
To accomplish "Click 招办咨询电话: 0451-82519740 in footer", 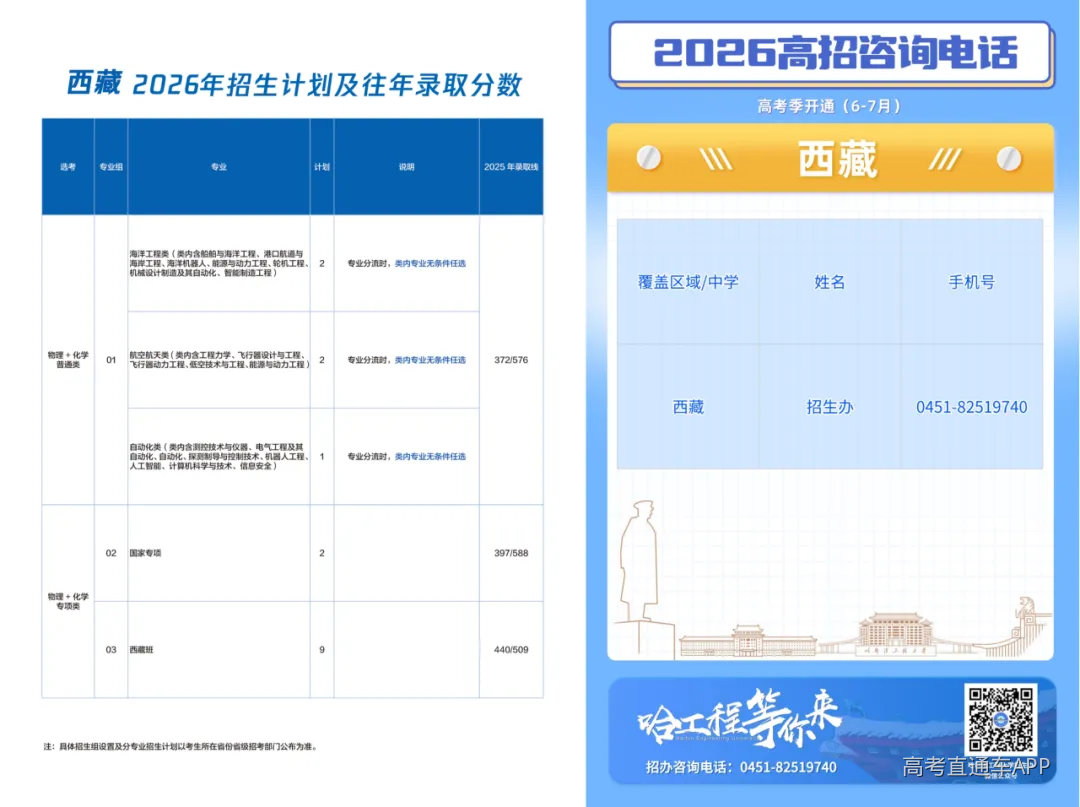I will 740,767.
